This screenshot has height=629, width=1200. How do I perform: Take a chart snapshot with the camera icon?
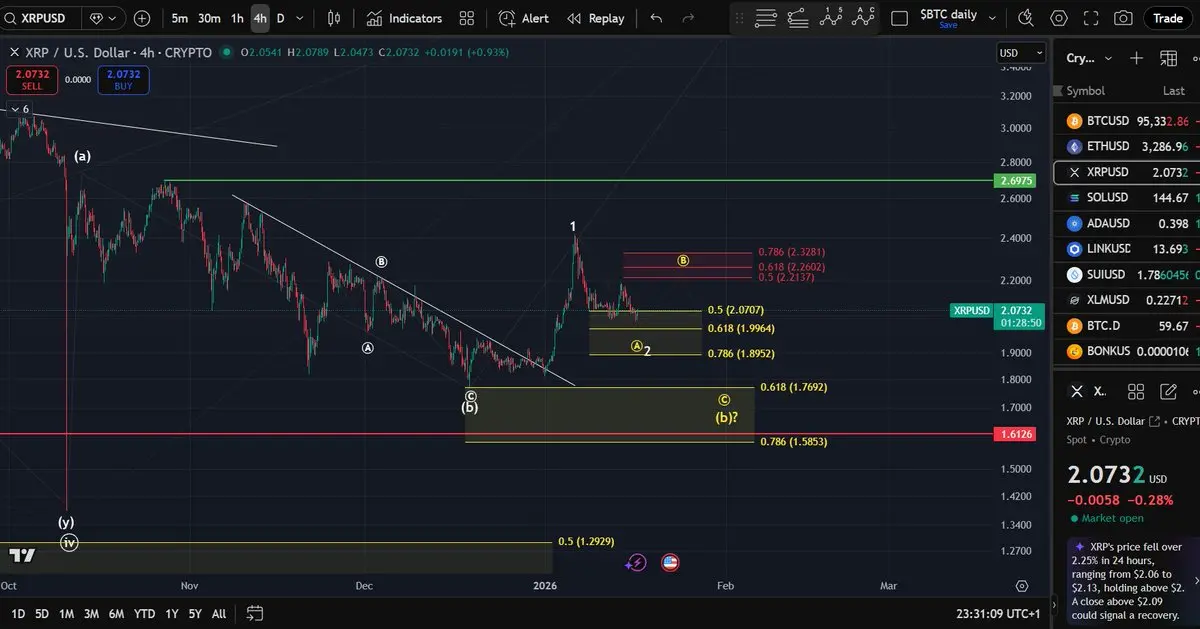pos(1124,18)
